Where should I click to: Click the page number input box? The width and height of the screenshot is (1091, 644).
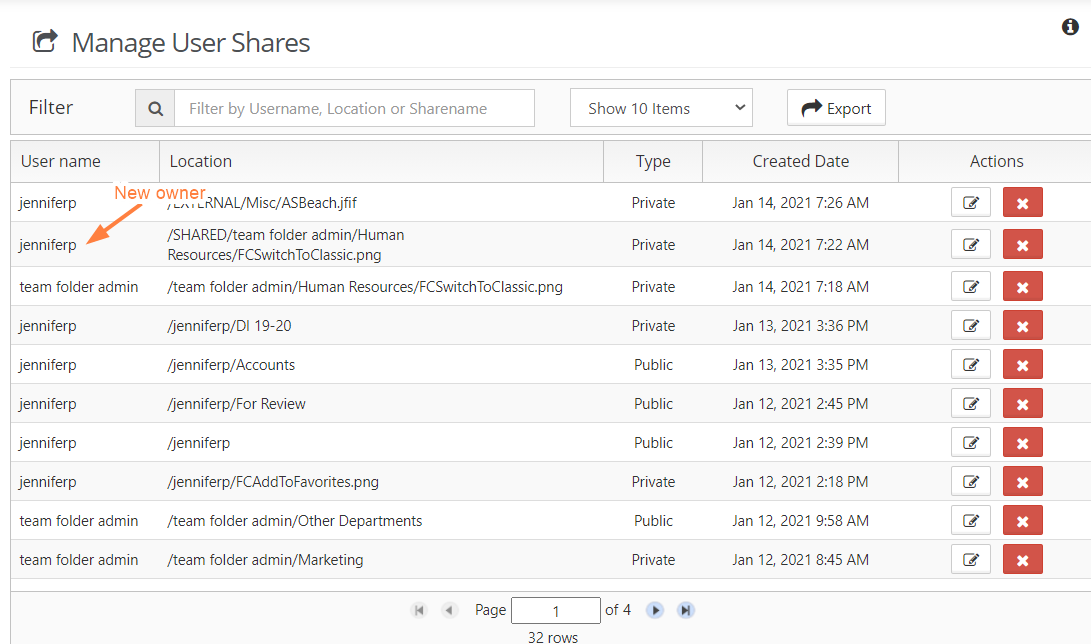(555, 610)
